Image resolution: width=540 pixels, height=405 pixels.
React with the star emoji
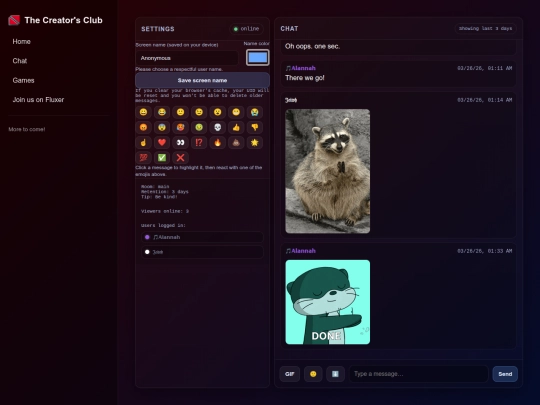(255, 143)
